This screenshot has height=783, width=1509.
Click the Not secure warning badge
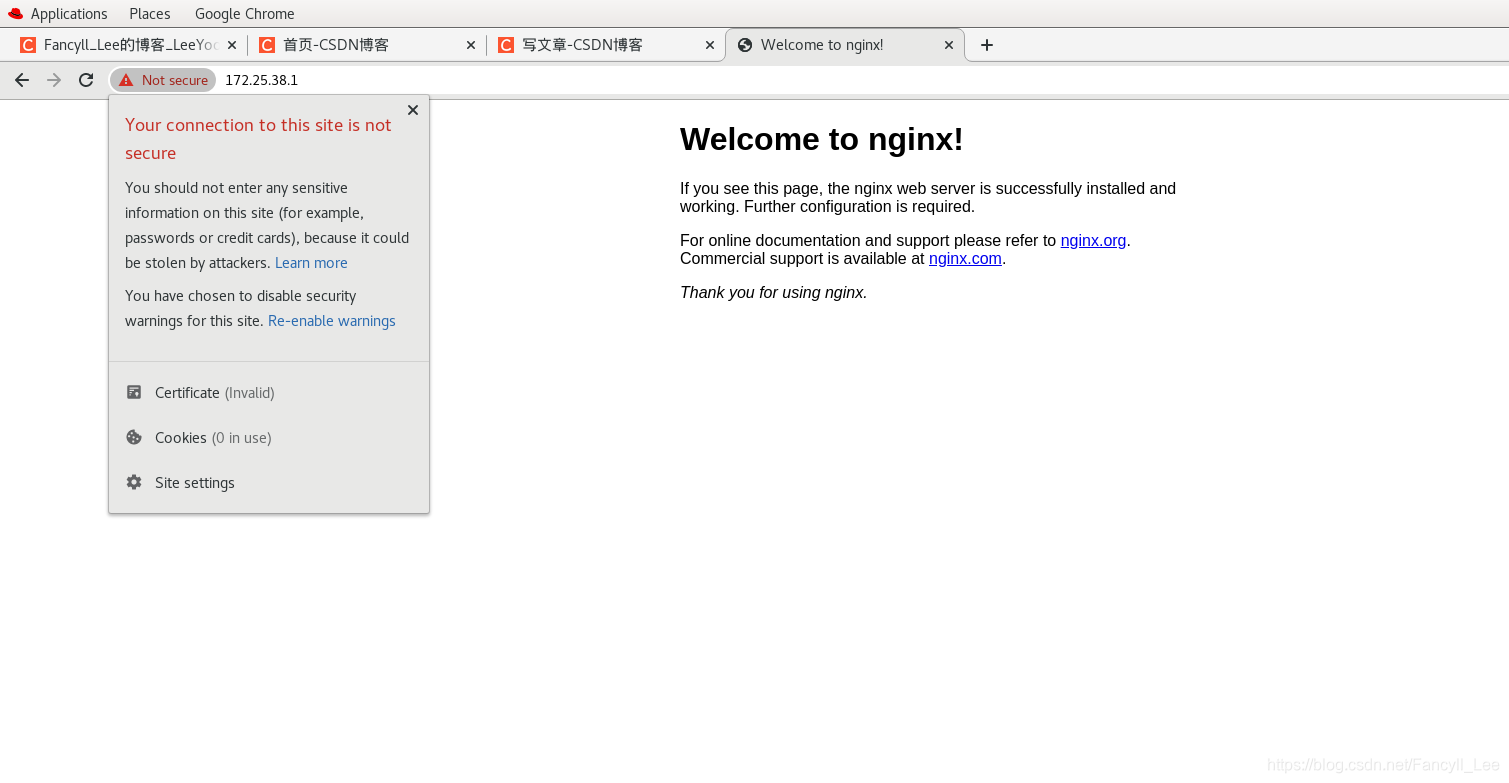point(163,80)
